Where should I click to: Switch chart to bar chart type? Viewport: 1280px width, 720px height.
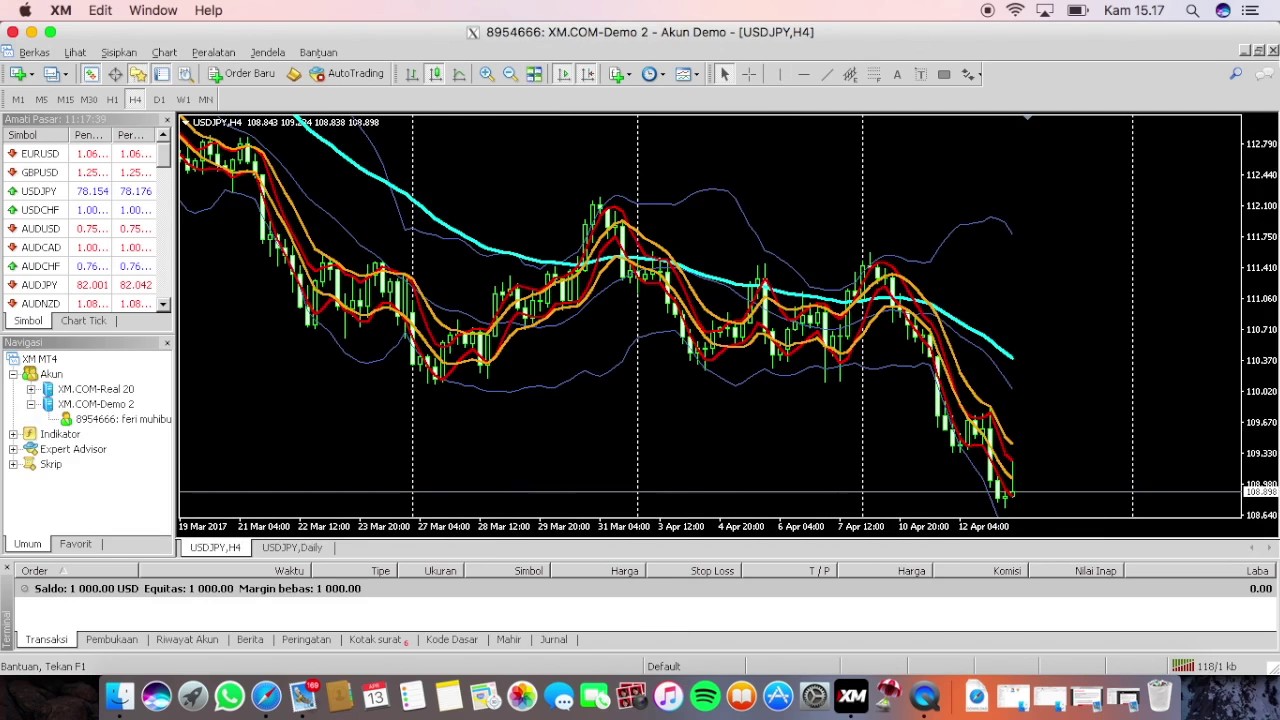tap(411, 74)
